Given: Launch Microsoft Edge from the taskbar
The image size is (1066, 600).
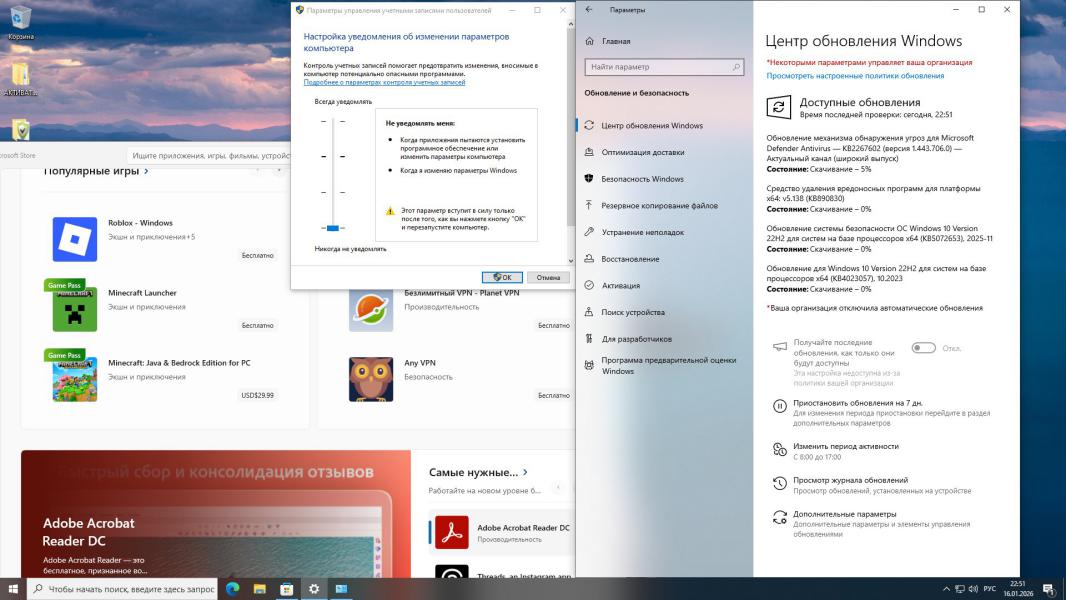Looking at the screenshot, I should pyautogui.click(x=232, y=589).
